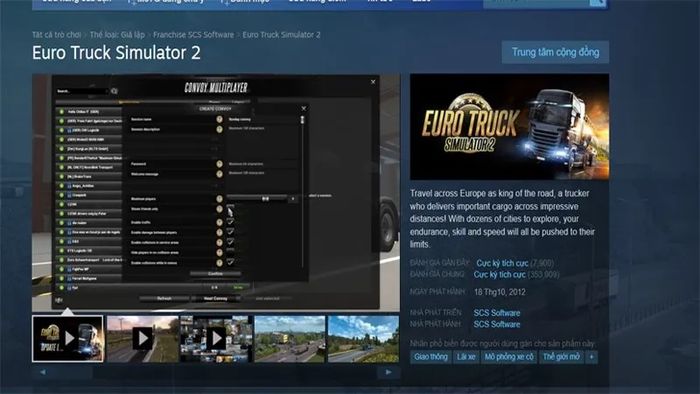
Task: Click the right arrow of the thumbnail strip
Action: click(388, 372)
